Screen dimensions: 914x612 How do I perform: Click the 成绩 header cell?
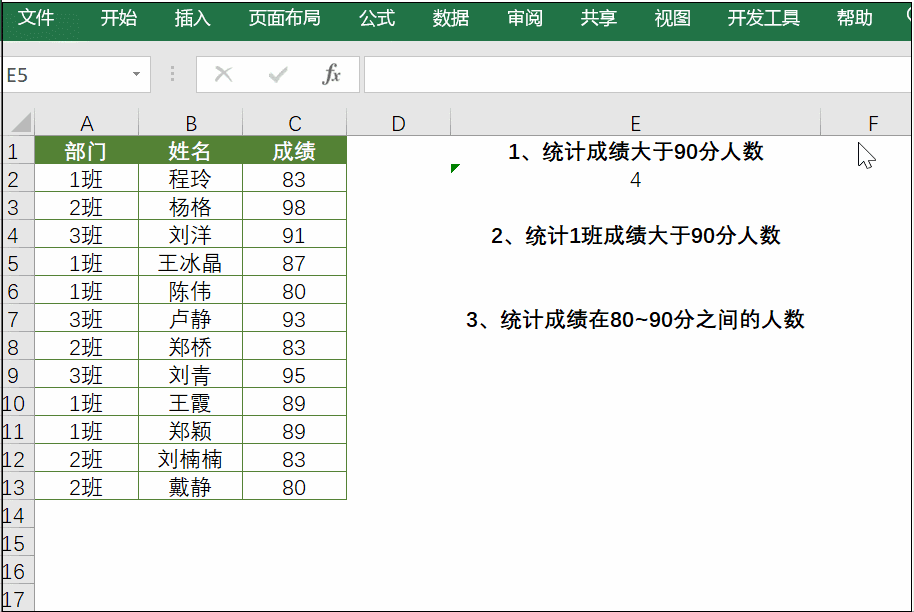coord(294,151)
